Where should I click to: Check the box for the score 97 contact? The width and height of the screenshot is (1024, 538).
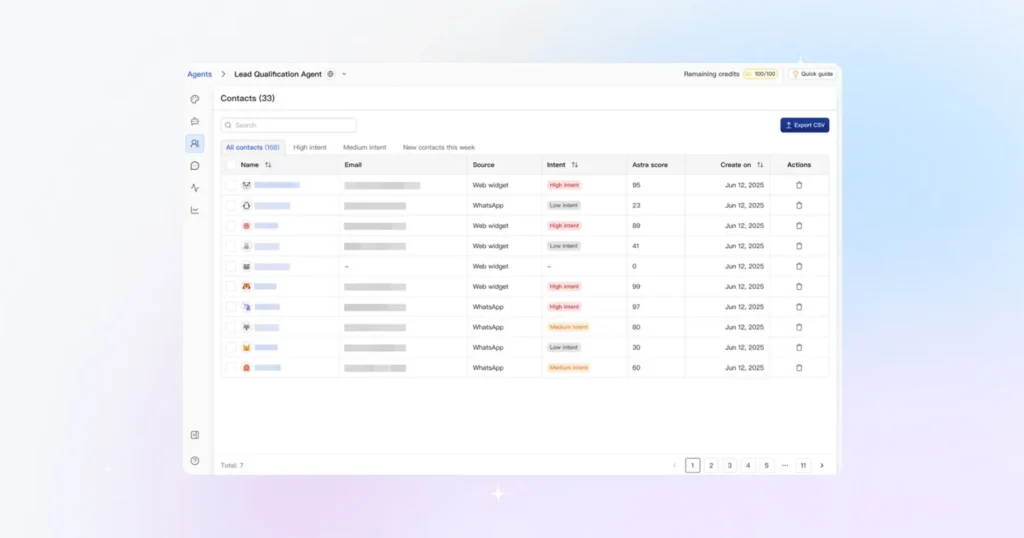click(231, 307)
